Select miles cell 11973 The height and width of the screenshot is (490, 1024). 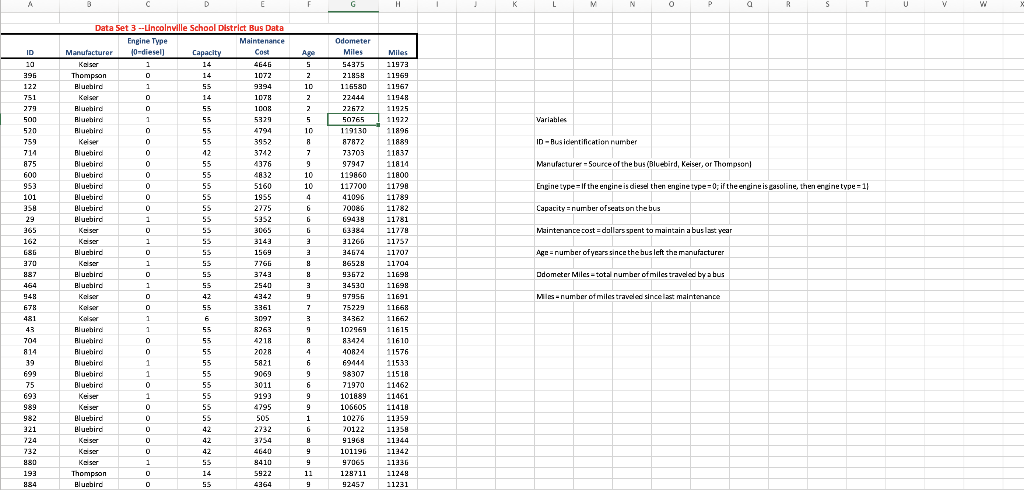click(398, 65)
